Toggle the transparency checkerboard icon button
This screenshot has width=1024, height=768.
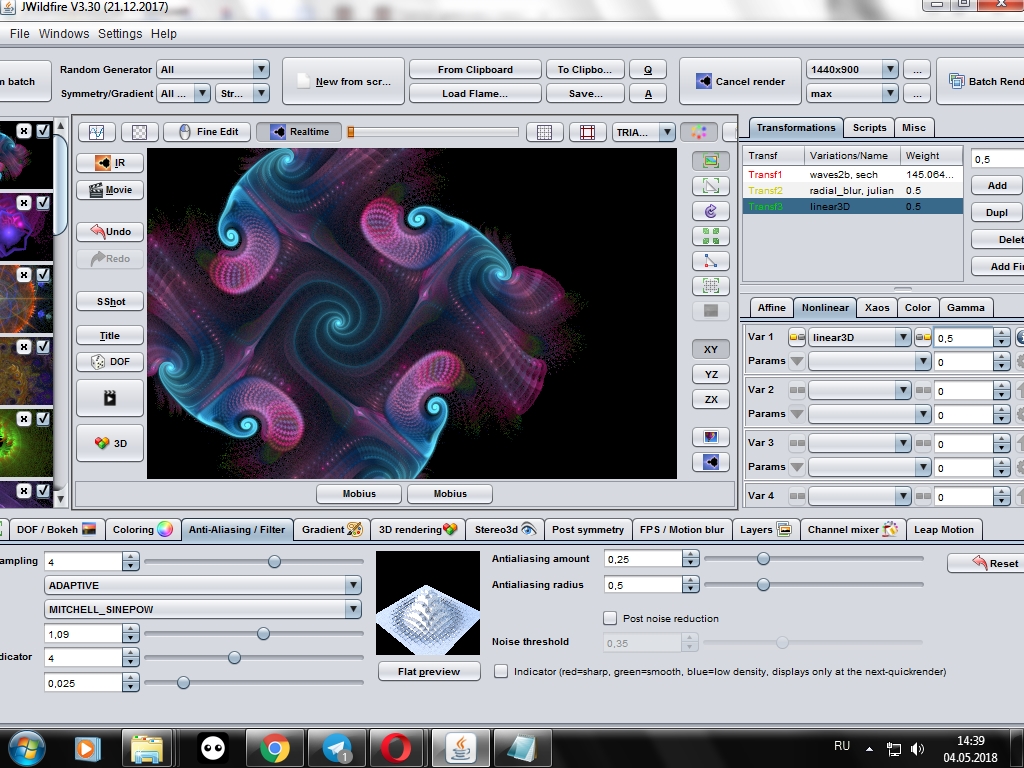[139, 132]
